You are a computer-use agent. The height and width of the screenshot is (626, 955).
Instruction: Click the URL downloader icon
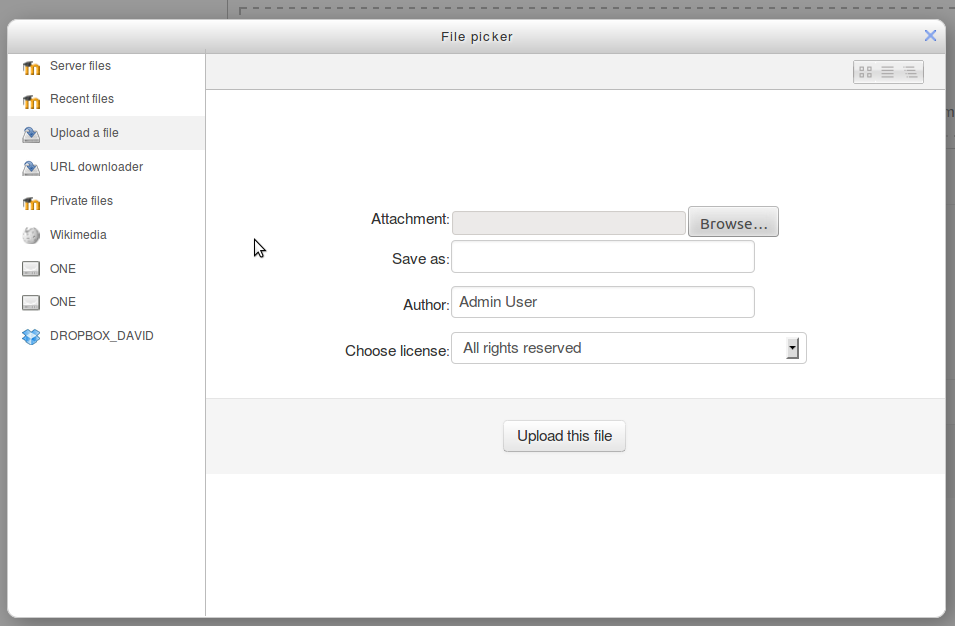[x=31, y=168]
